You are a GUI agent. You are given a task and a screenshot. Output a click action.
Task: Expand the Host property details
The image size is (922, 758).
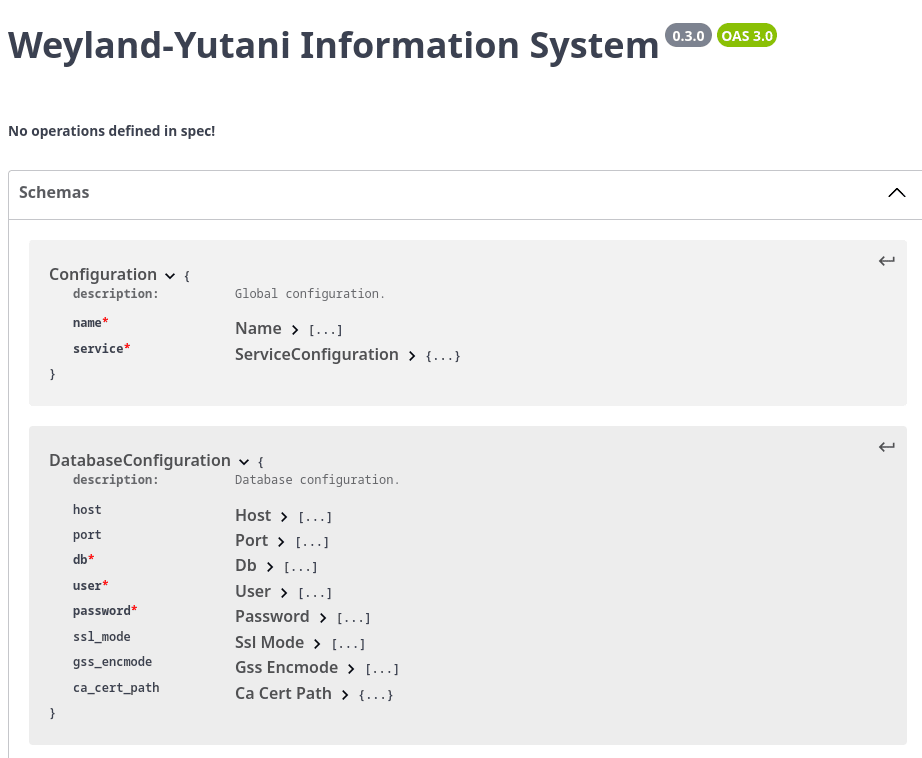pos(283,516)
